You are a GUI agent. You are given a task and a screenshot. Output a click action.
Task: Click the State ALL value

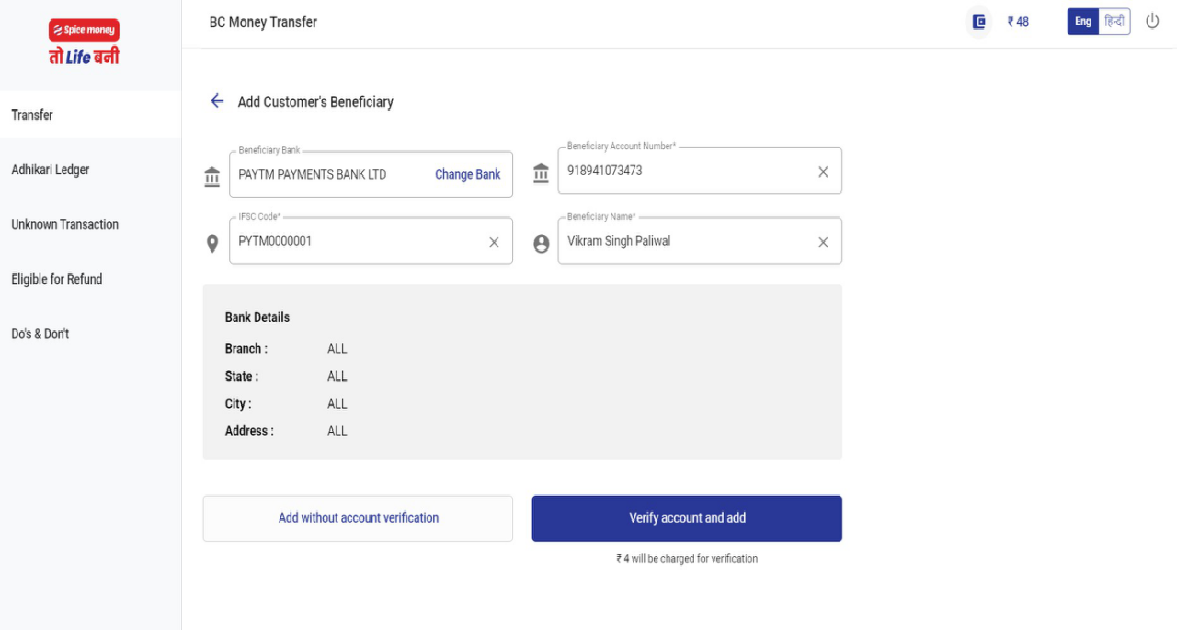click(337, 376)
